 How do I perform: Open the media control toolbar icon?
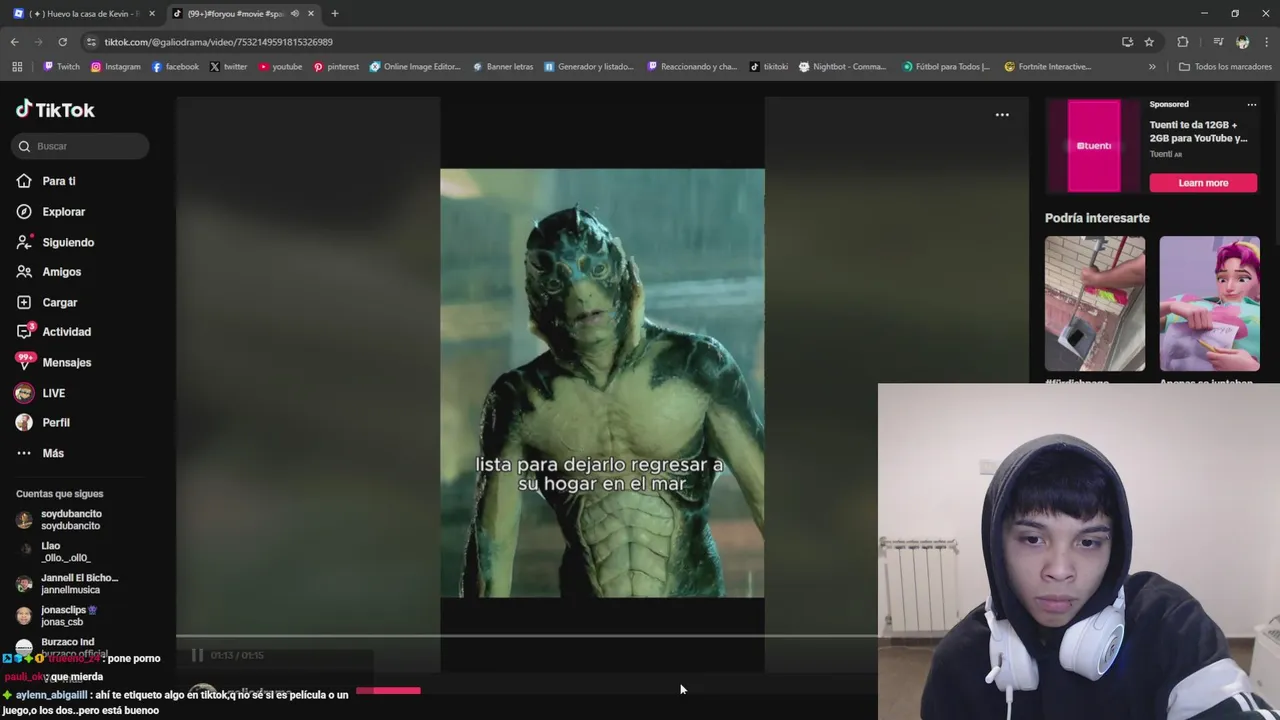1218,42
